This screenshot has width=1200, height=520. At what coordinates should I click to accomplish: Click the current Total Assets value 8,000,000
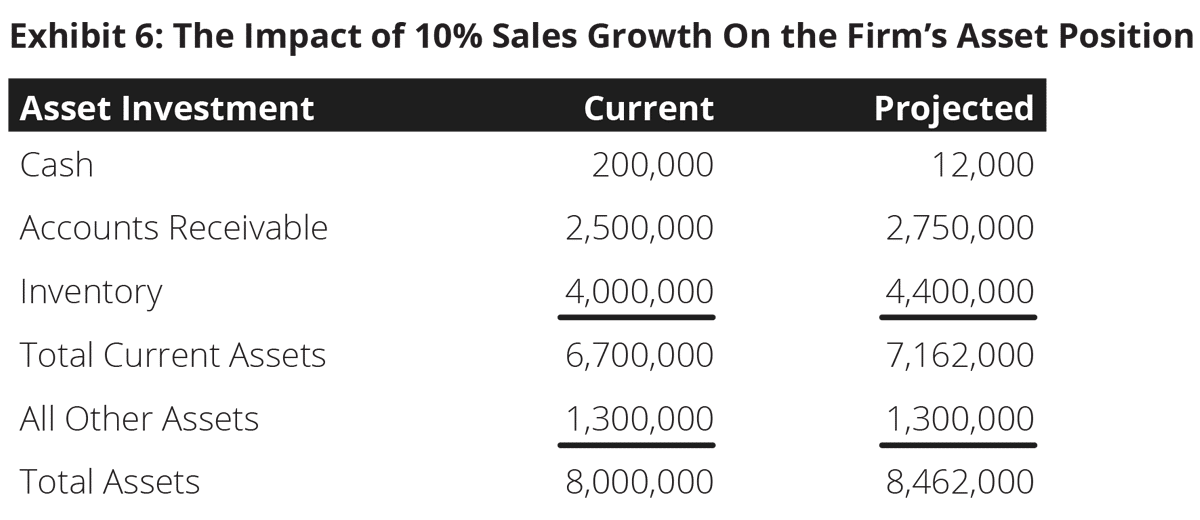pos(640,482)
